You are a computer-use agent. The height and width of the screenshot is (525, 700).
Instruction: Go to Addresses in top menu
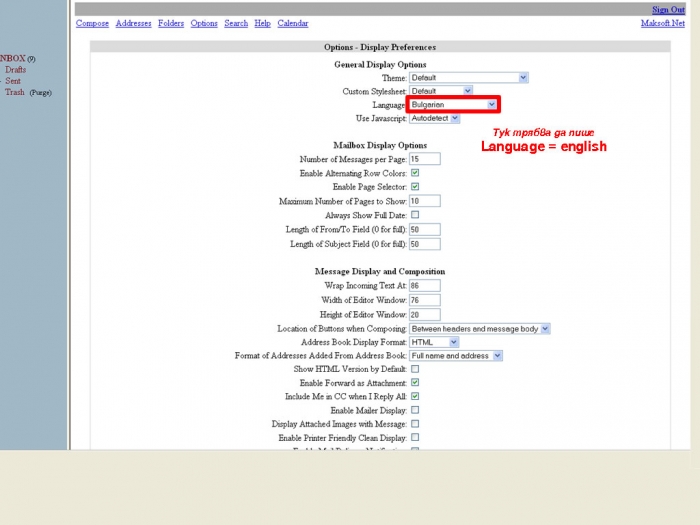[131, 23]
